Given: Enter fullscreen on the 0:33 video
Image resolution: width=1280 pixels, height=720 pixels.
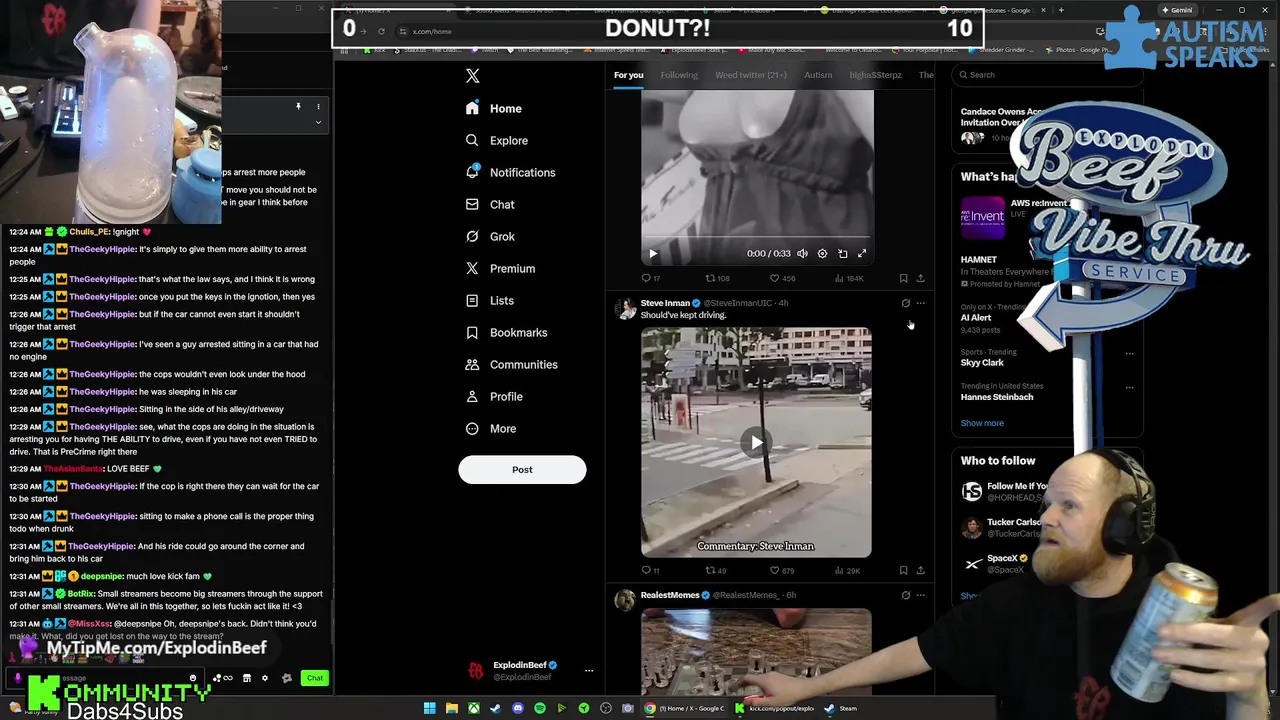Looking at the screenshot, I should (862, 254).
